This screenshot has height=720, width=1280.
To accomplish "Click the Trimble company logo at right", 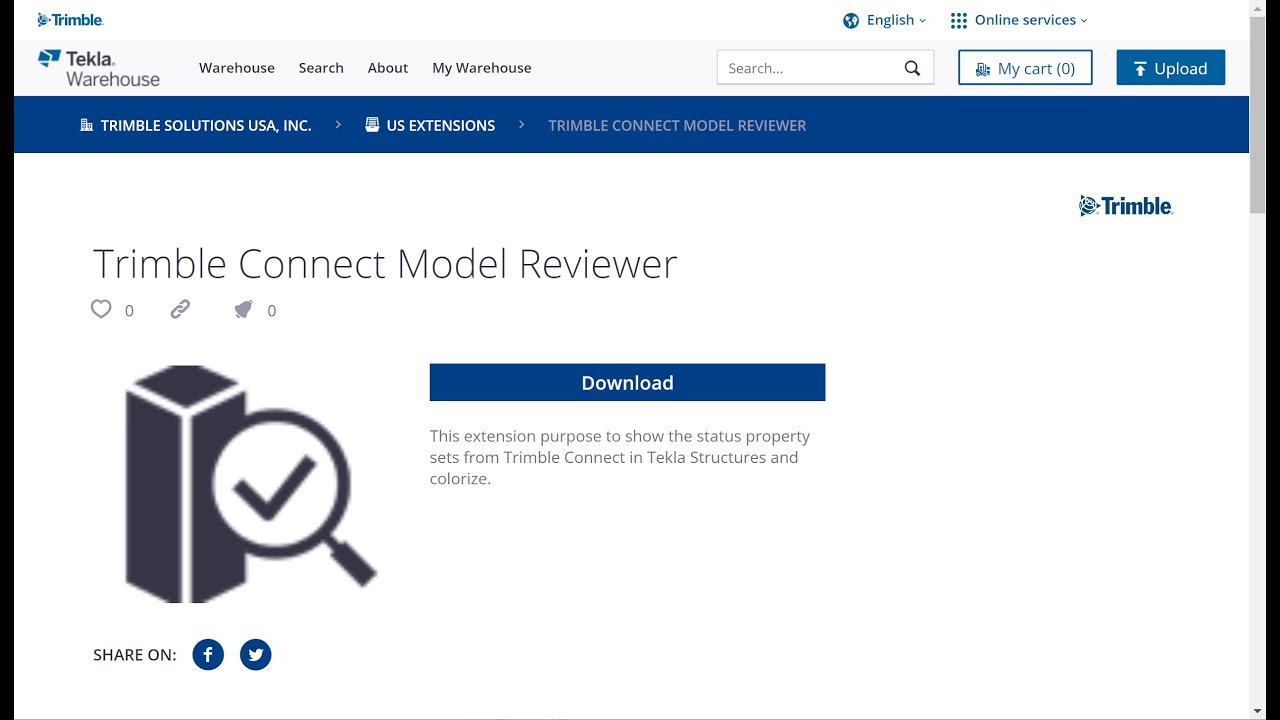I will click(1126, 206).
